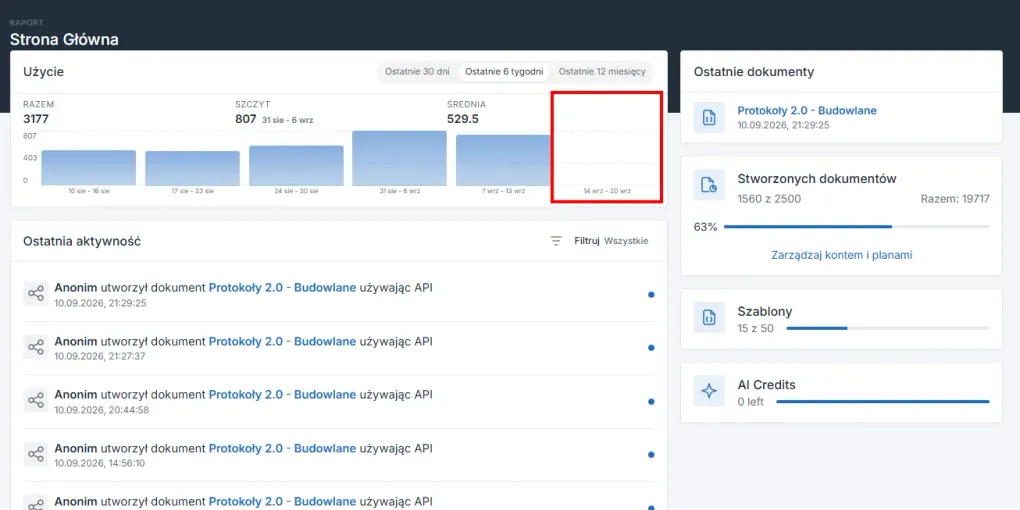Click the Szablony 15 z 50 progress bar
Image resolution: width=1020 pixels, height=510 pixels.
[888, 329]
